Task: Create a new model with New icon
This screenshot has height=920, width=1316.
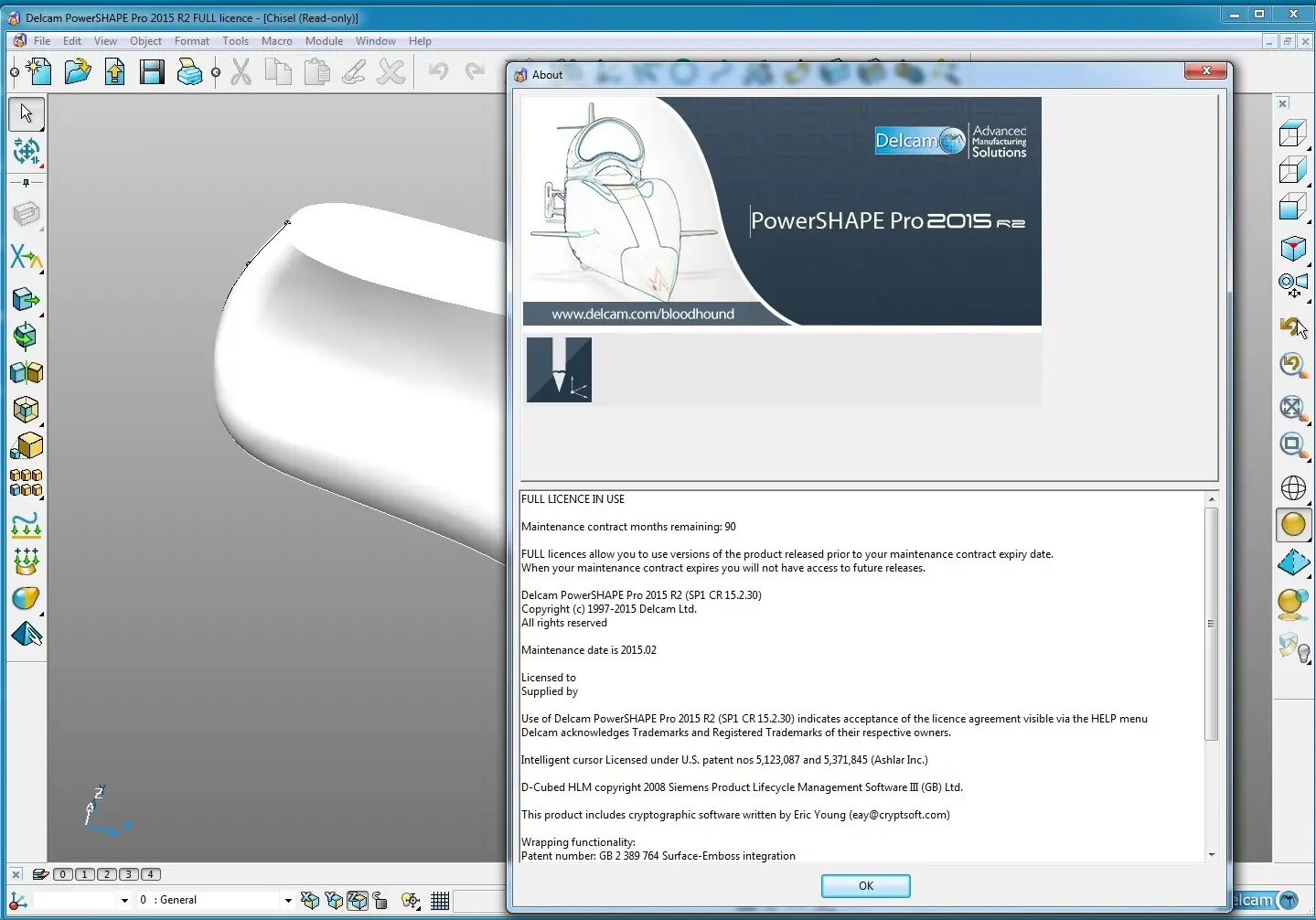Action: [x=38, y=71]
